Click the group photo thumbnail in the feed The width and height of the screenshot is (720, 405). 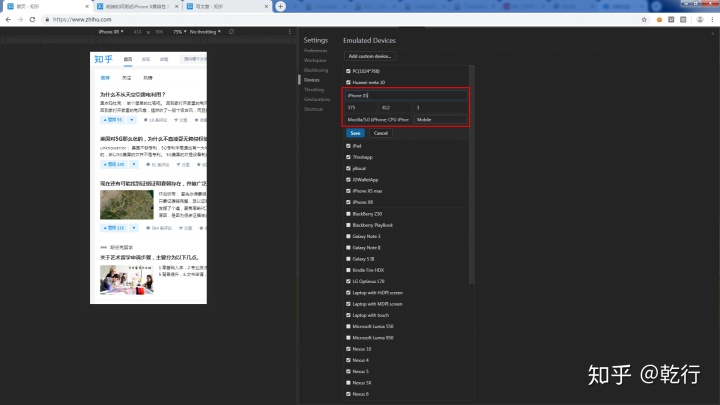coord(127,279)
